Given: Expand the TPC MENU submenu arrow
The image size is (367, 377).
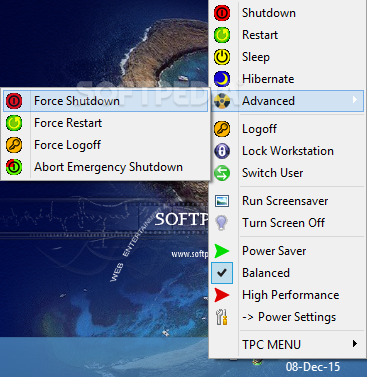Looking at the screenshot, I should tap(355, 344).
